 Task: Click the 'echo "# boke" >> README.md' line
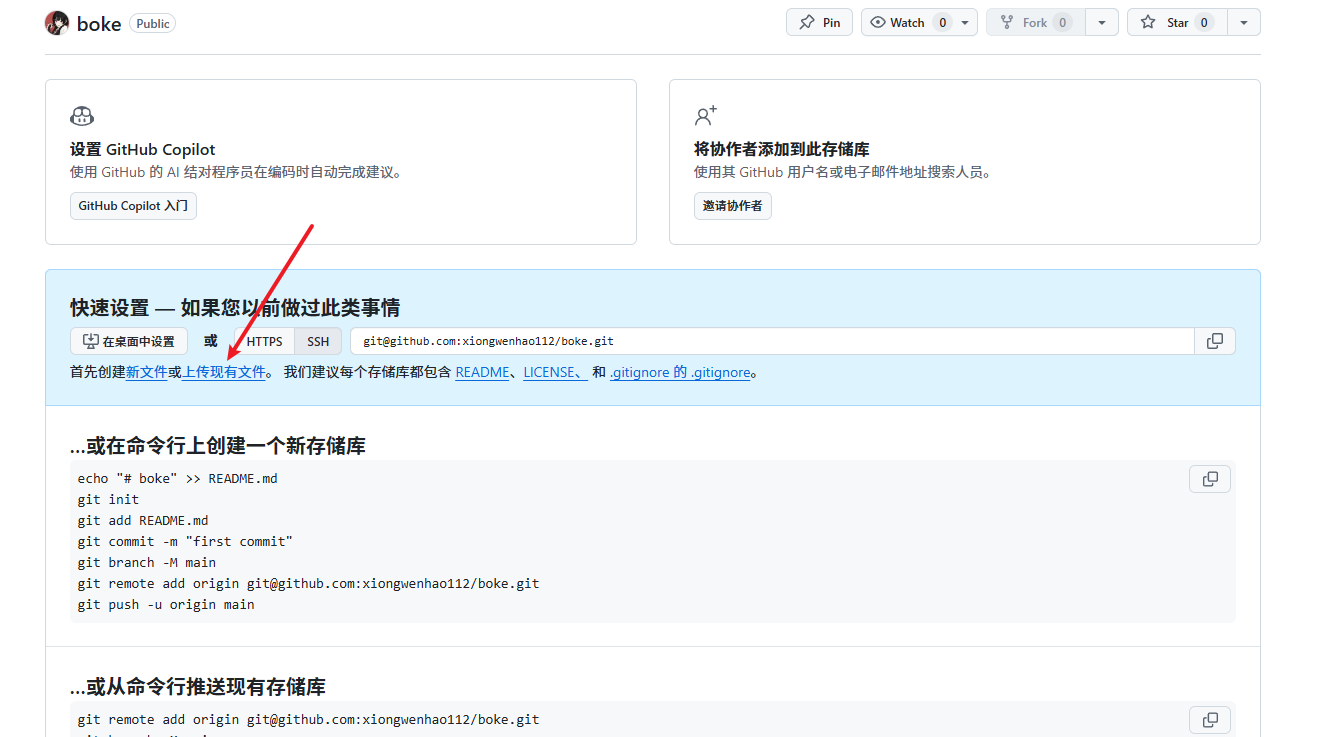177,478
